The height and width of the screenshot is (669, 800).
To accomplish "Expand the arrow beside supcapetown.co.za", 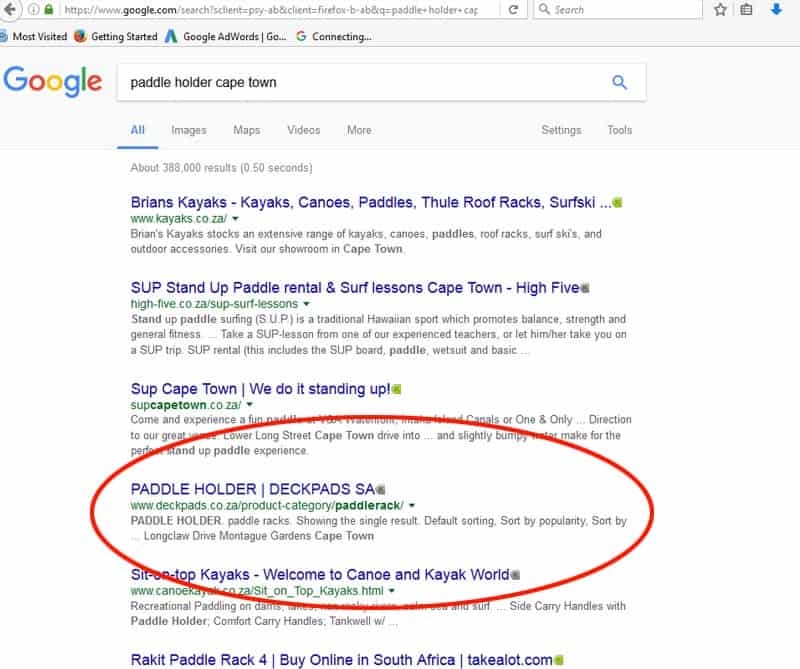I will pos(249,405).
